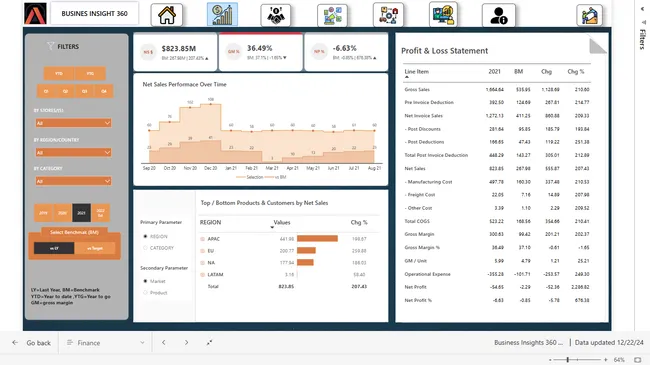Sort by the Values column arrow
The height and width of the screenshot is (365, 650).
[x=272, y=227]
